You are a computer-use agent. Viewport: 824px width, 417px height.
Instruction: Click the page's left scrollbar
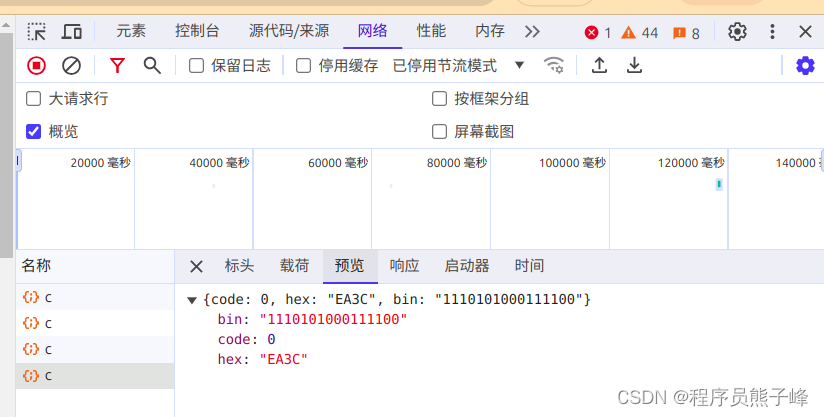[6, 147]
